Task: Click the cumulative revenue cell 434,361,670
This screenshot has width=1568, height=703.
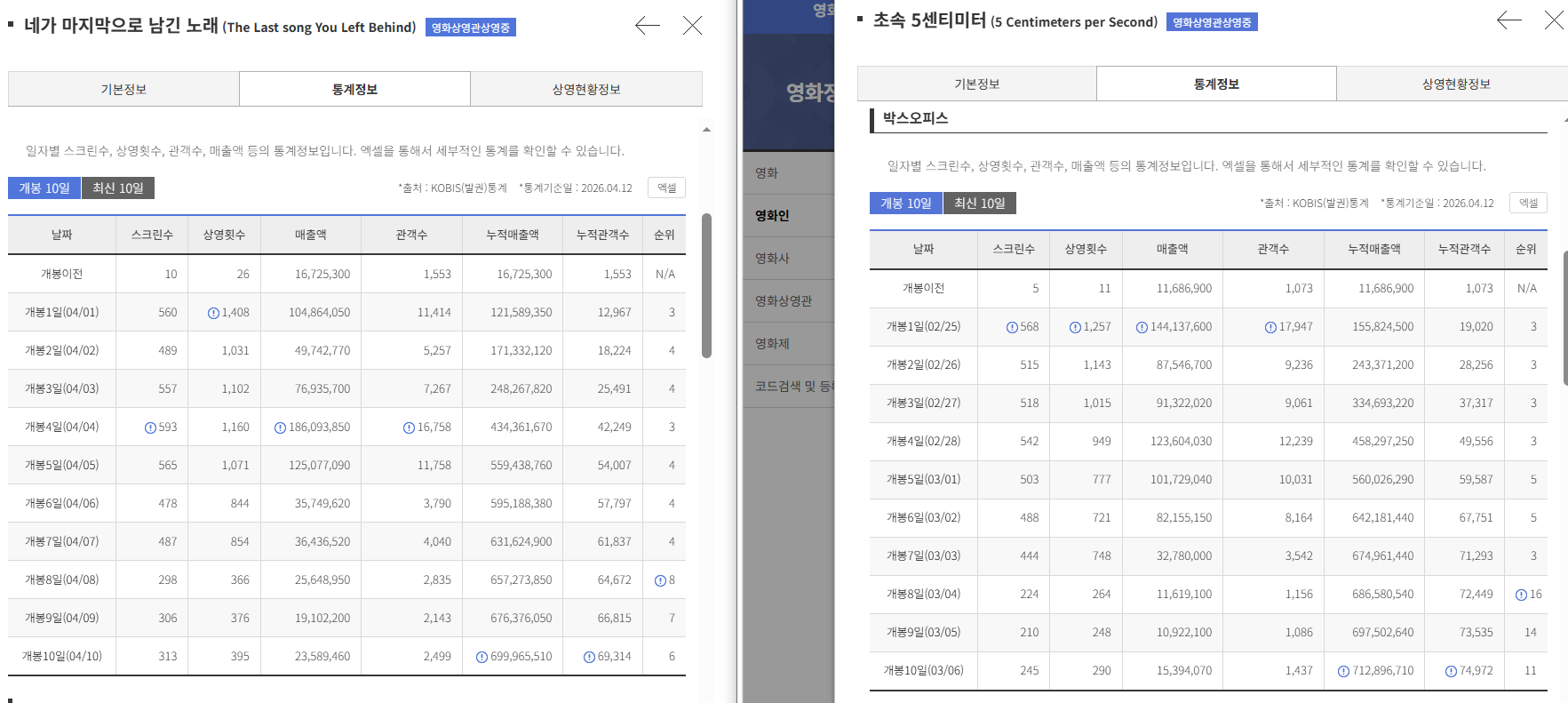Action: click(x=521, y=427)
